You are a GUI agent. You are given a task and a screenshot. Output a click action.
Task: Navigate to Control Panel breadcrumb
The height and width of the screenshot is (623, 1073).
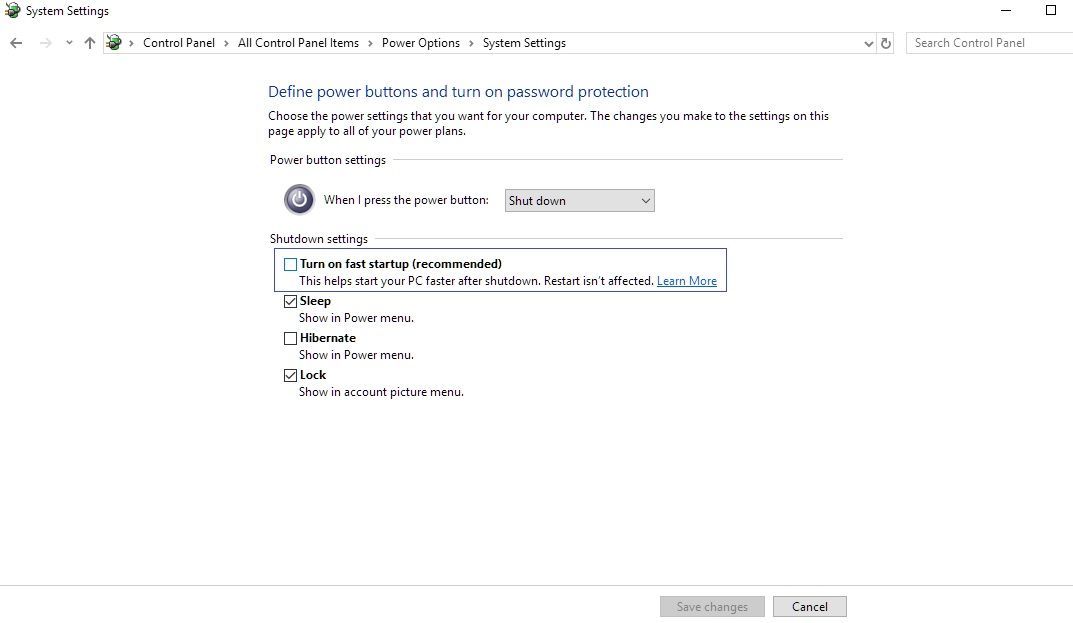[179, 42]
